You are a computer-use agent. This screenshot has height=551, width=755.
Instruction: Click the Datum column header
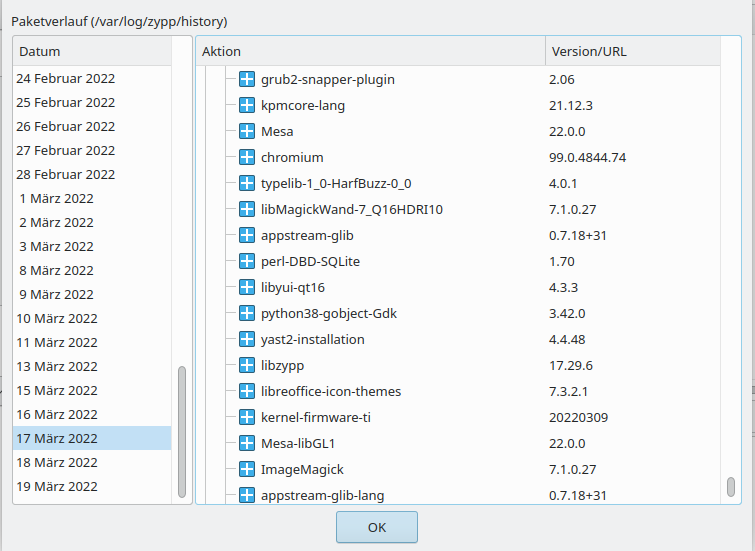click(x=92, y=51)
